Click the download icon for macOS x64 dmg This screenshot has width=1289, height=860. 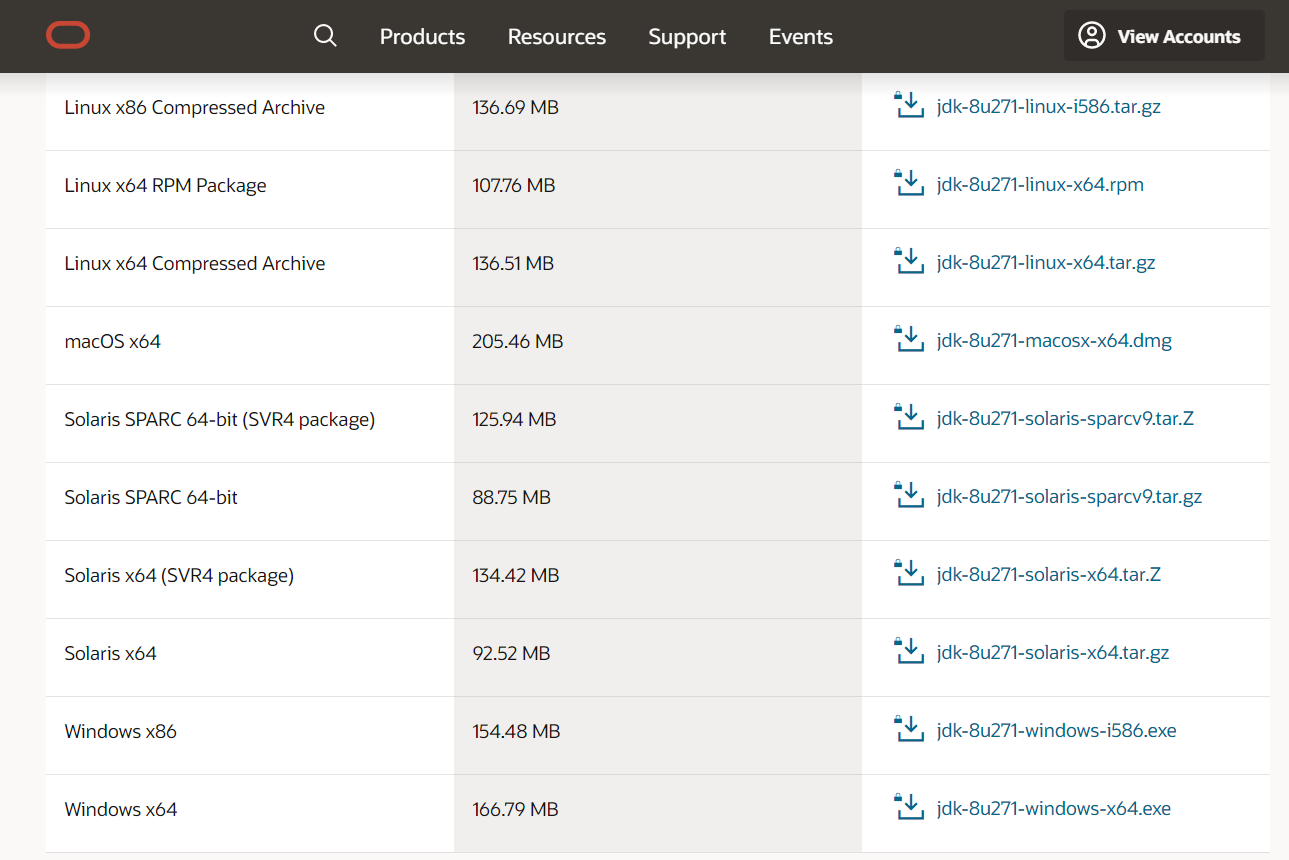pos(908,340)
